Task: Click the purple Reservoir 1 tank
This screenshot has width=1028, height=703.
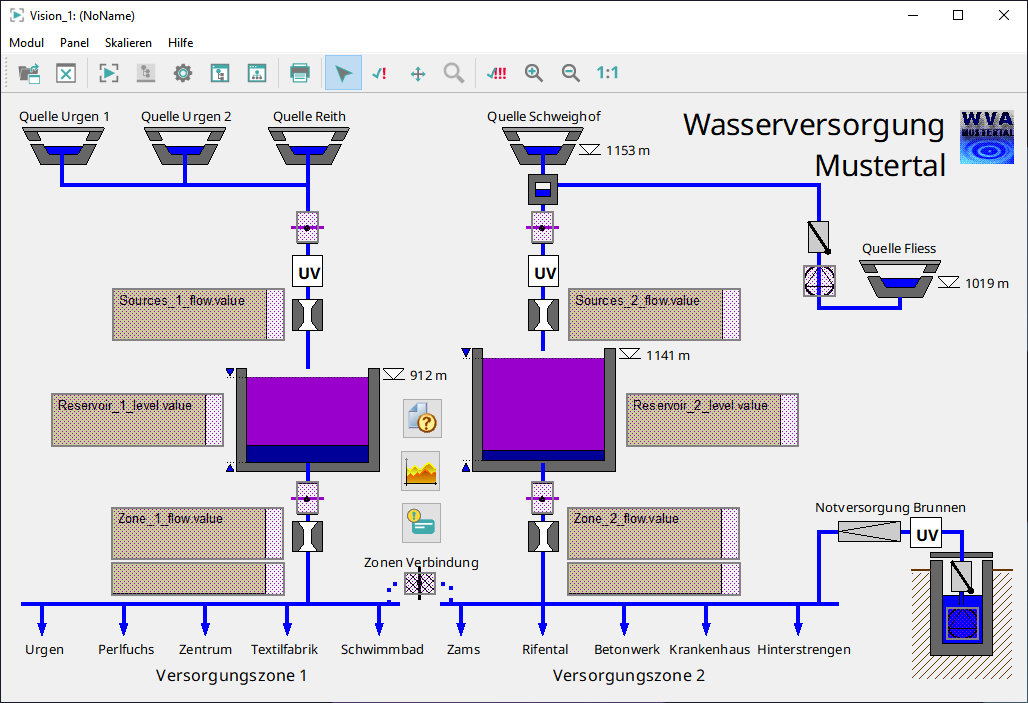Action: tap(307, 410)
